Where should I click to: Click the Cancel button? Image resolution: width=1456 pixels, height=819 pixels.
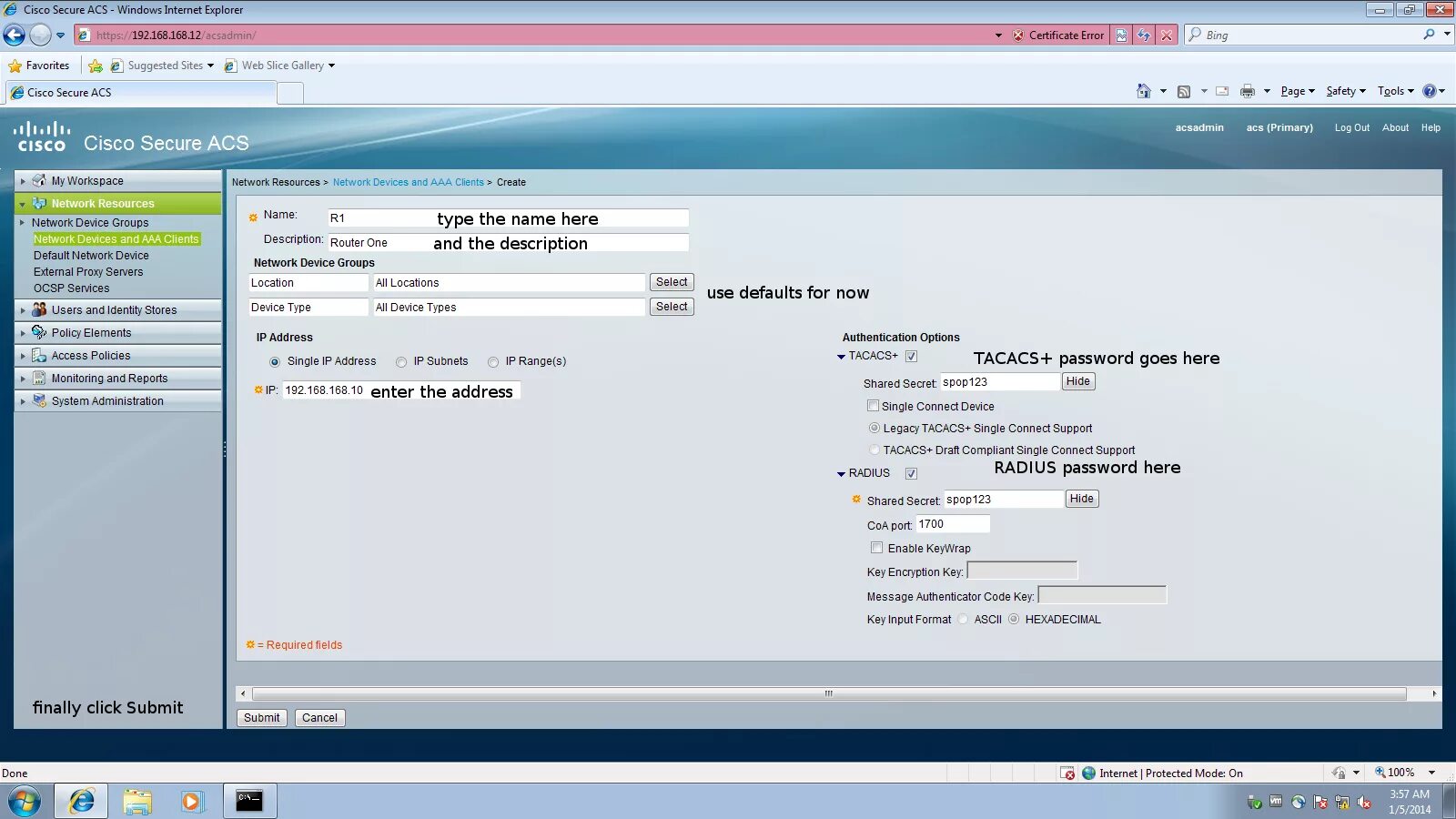click(319, 718)
